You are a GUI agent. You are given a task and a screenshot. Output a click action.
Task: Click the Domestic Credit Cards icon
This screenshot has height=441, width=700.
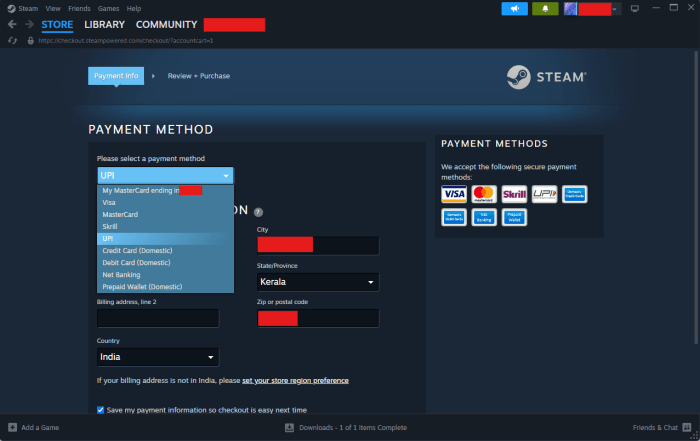[575, 194]
